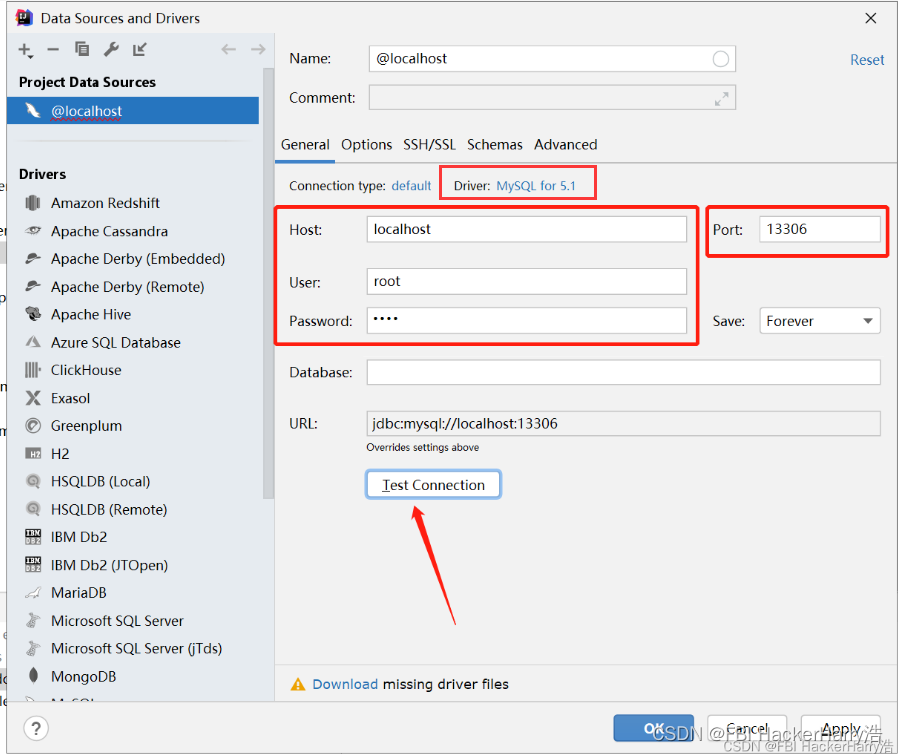Choose the HSQLDB (Remote) driver

(x=109, y=510)
